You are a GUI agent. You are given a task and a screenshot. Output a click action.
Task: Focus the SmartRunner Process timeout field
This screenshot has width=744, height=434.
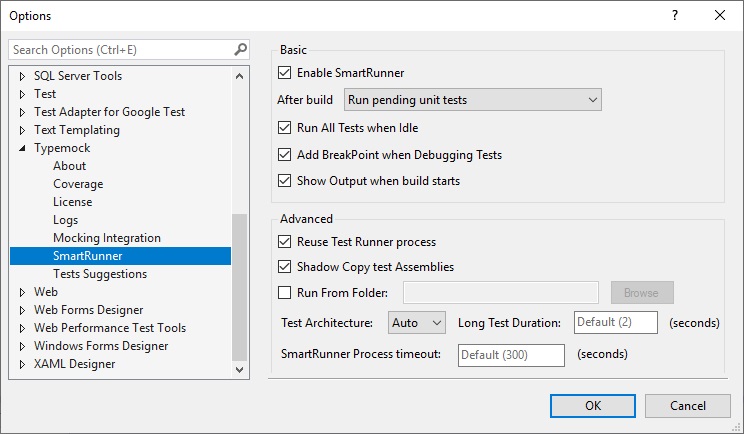pyautogui.click(x=511, y=355)
